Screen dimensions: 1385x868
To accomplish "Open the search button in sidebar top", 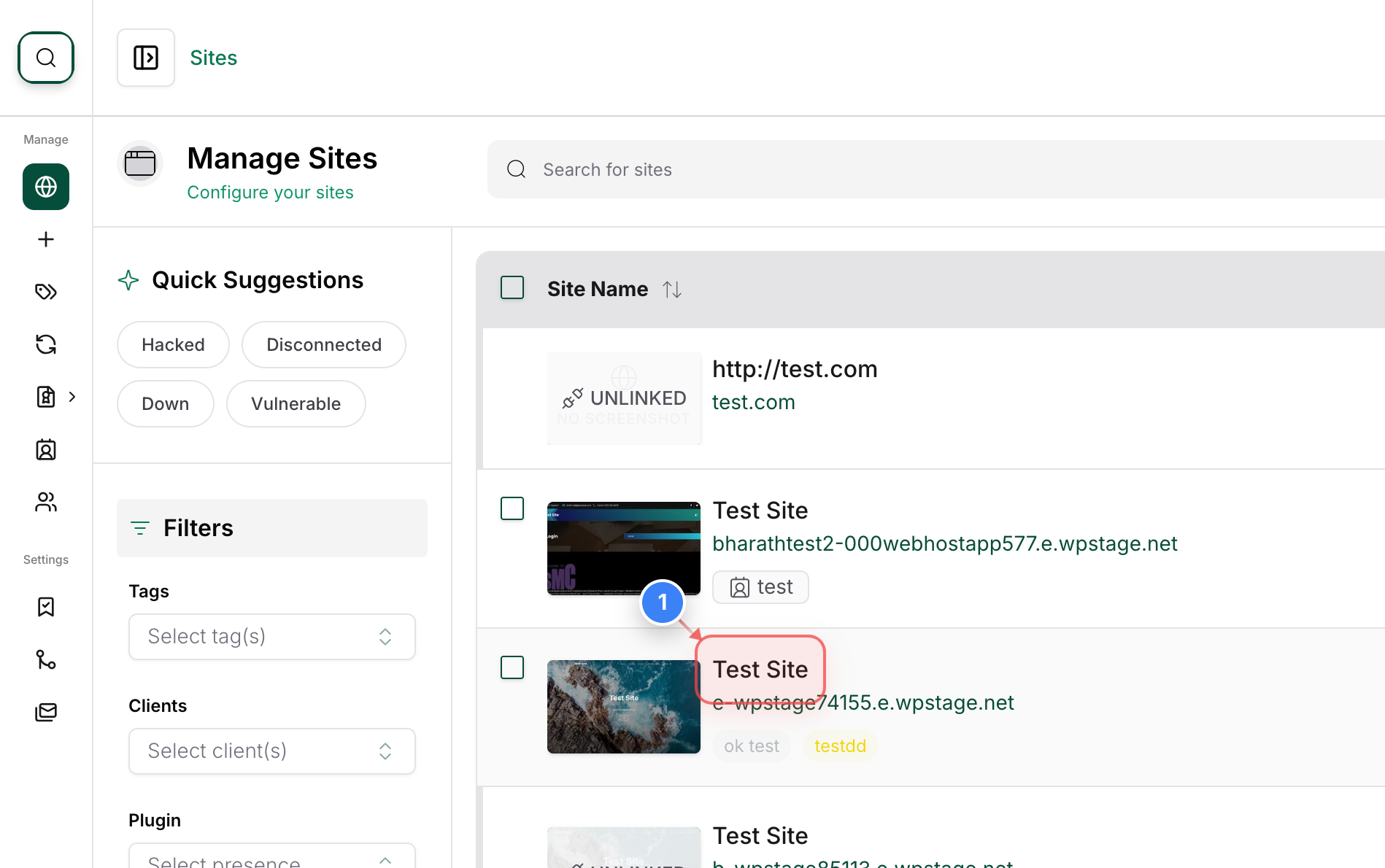I will [46, 58].
